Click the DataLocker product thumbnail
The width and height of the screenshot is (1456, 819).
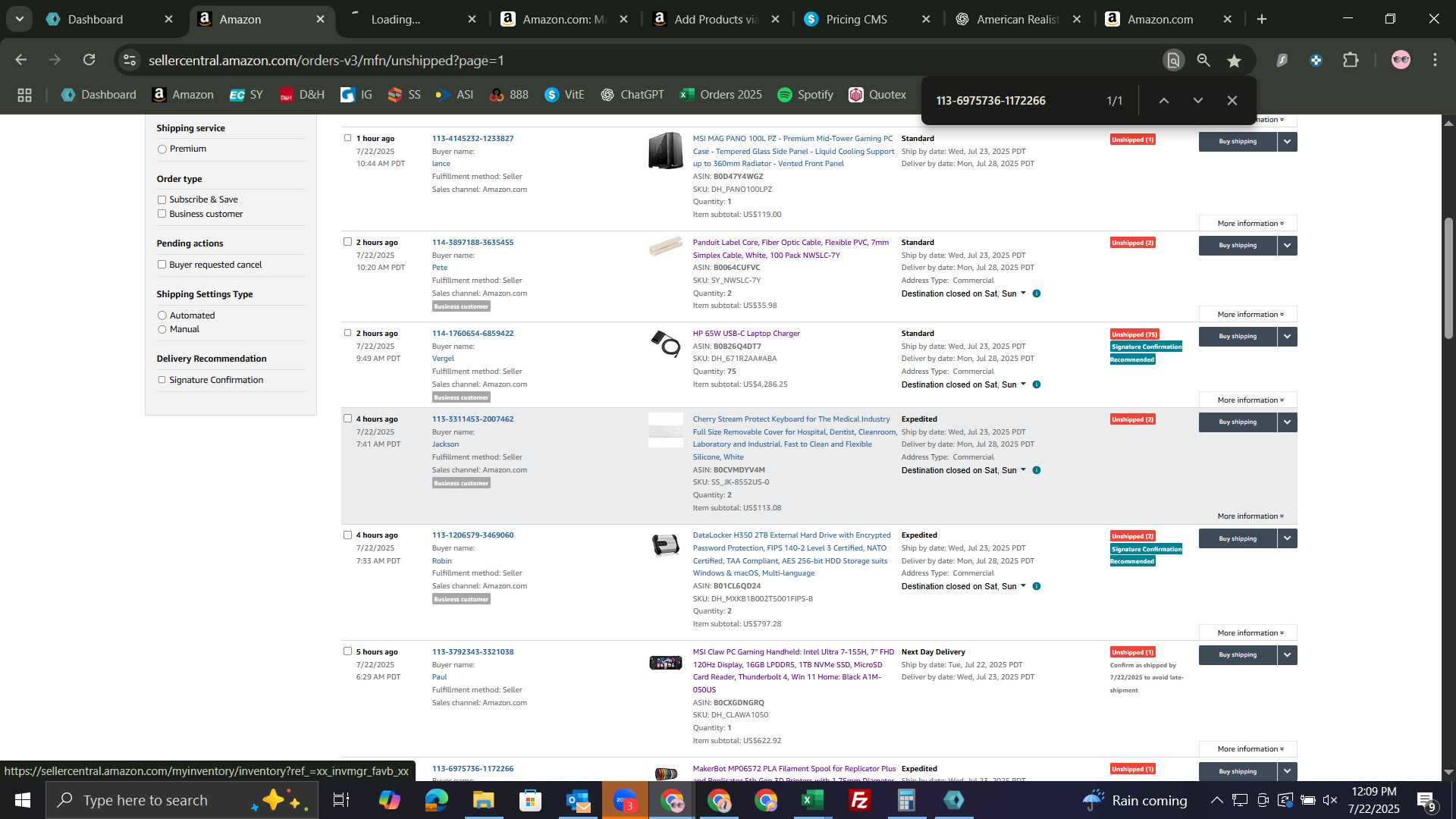coord(665,545)
